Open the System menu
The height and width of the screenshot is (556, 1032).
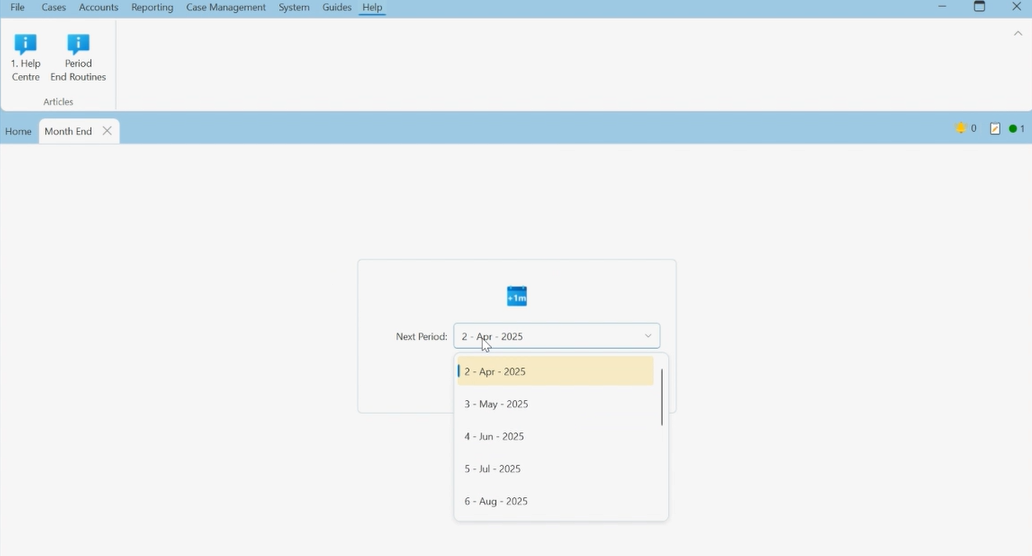click(x=294, y=7)
